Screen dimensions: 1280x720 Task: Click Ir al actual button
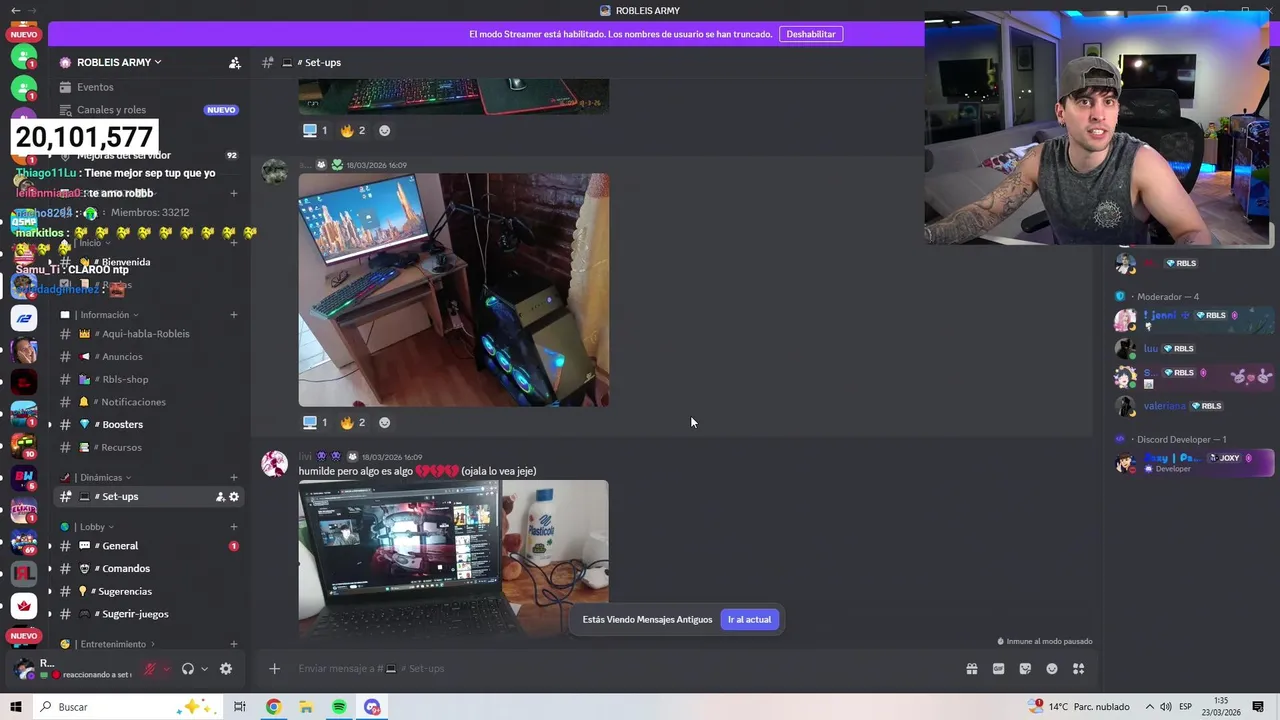[749, 620]
